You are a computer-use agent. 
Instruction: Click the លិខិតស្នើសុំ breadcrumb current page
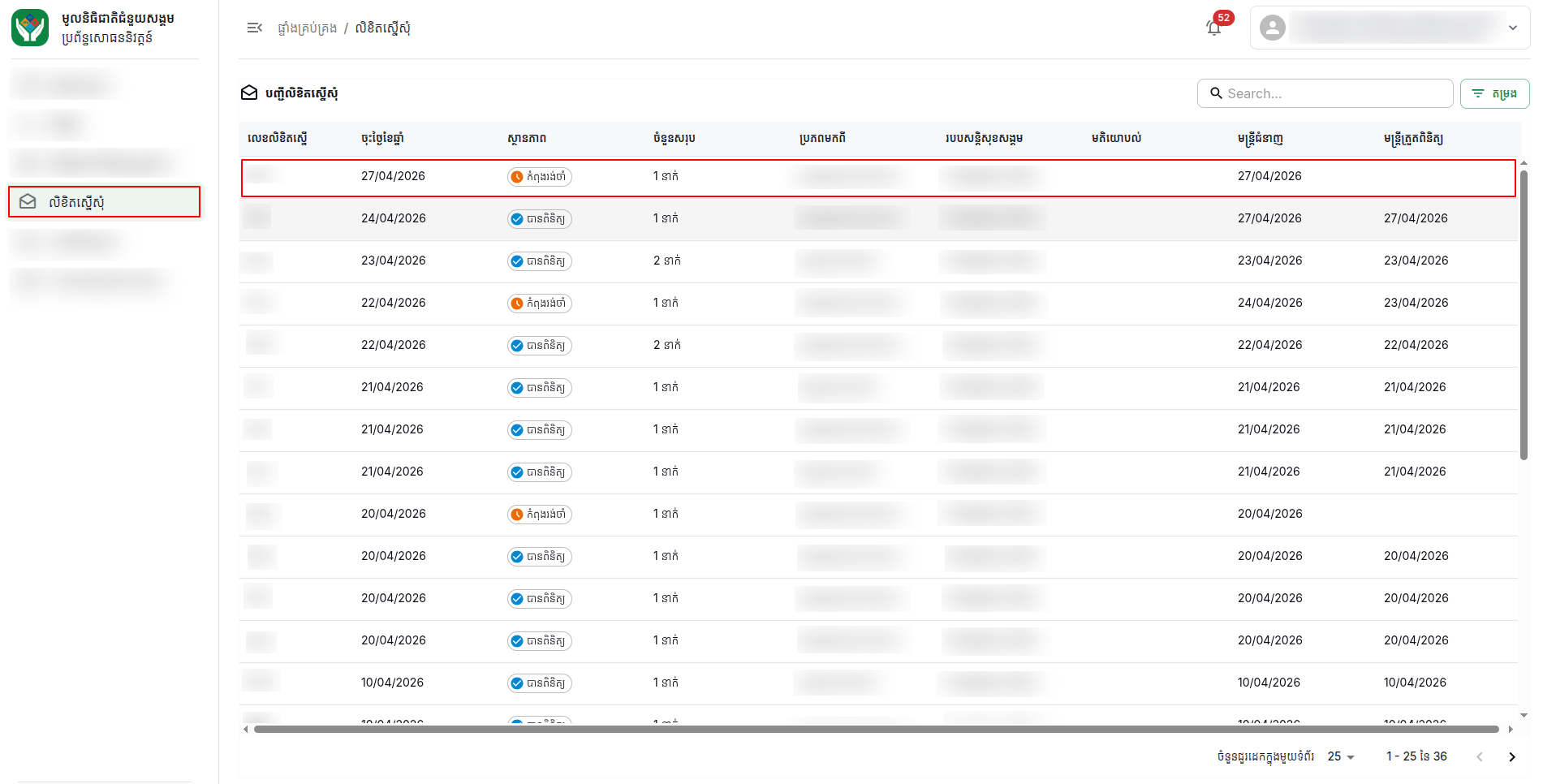point(383,28)
